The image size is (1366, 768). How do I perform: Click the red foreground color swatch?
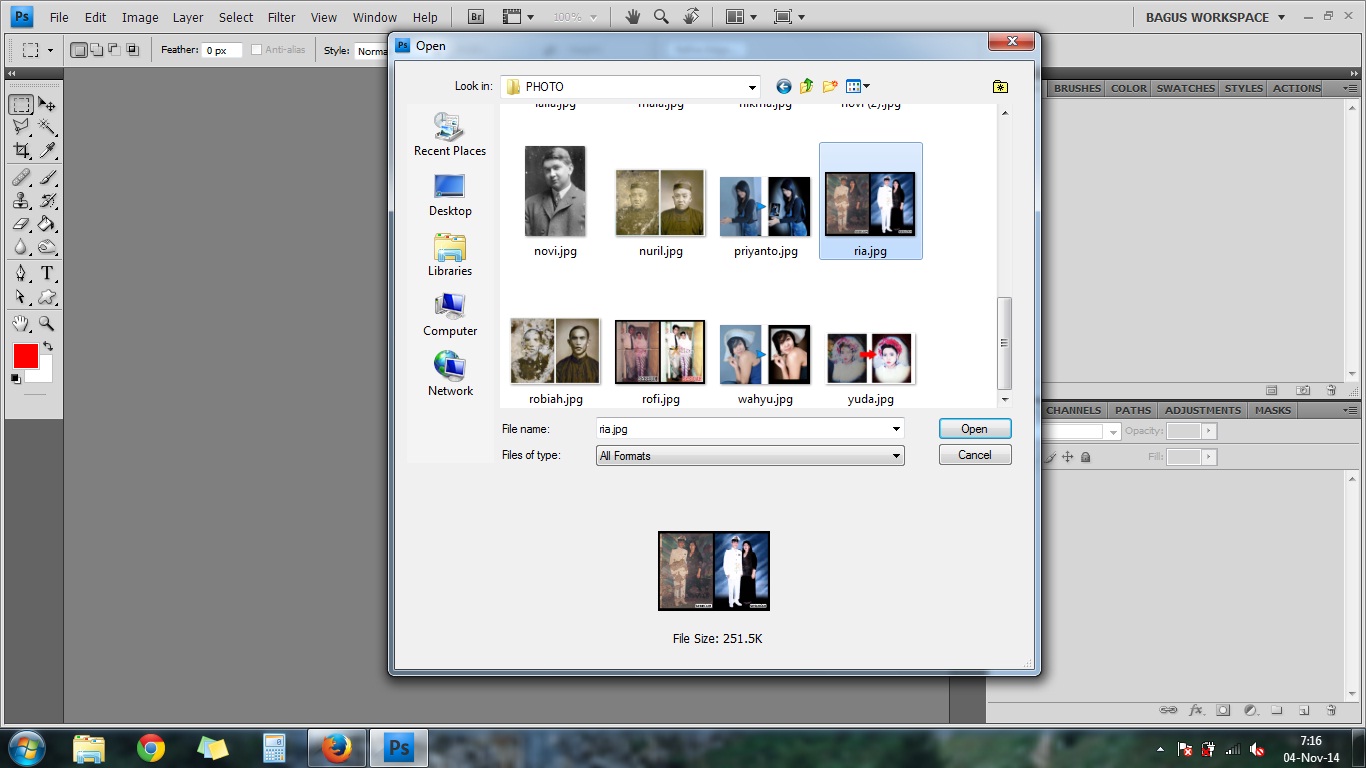(26, 356)
